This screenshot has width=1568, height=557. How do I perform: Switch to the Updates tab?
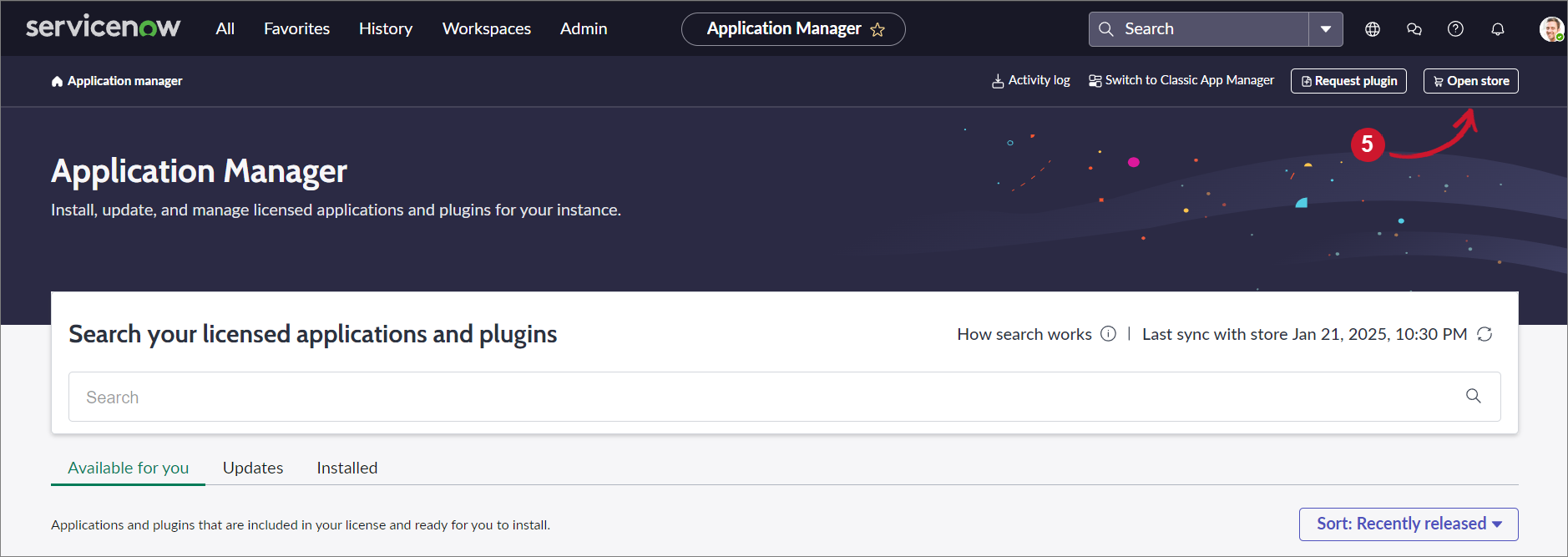pos(253,468)
